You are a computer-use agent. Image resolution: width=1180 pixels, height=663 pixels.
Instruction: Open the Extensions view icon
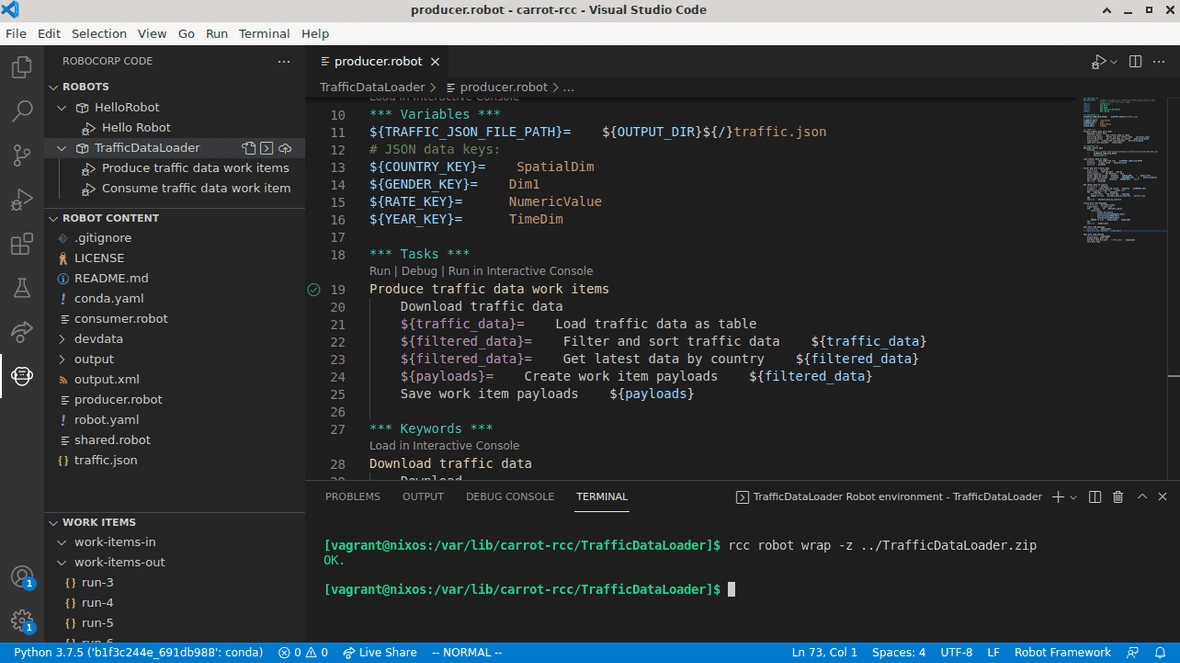(22, 244)
